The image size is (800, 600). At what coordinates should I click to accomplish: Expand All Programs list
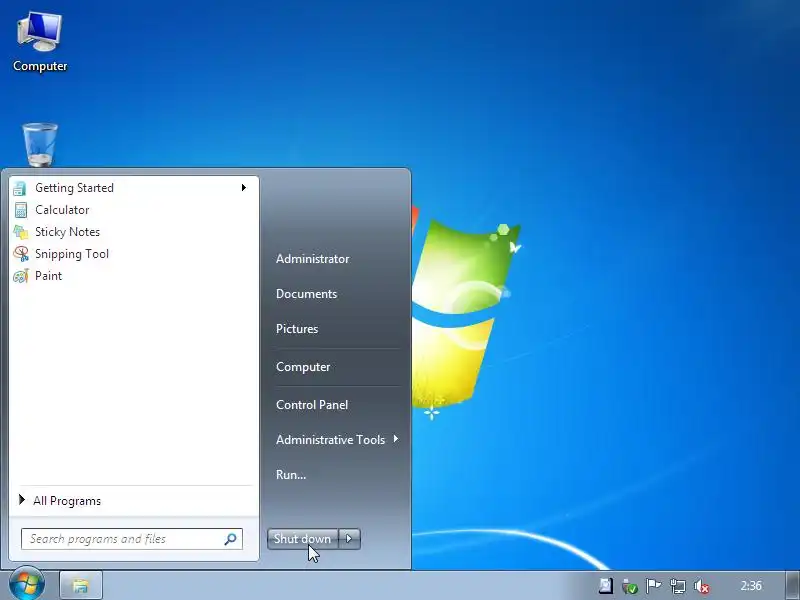point(67,501)
